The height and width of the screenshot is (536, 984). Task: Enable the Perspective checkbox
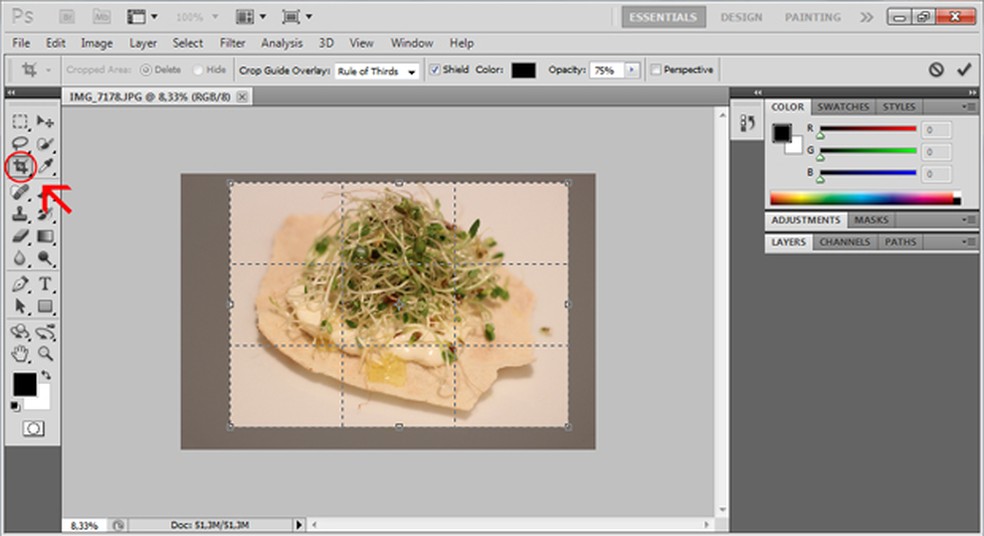point(656,70)
